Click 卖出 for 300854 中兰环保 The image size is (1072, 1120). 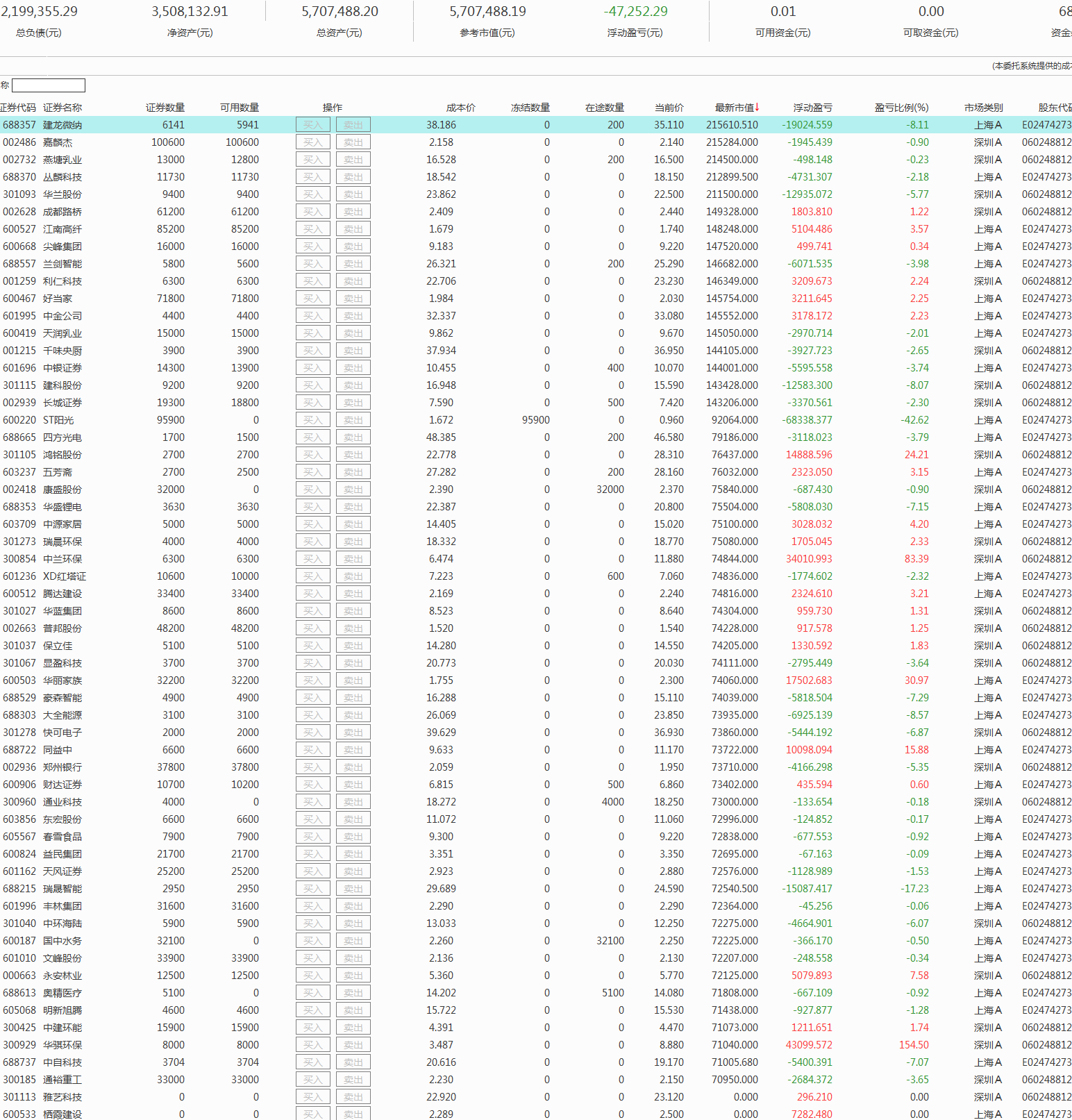click(353, 559)
